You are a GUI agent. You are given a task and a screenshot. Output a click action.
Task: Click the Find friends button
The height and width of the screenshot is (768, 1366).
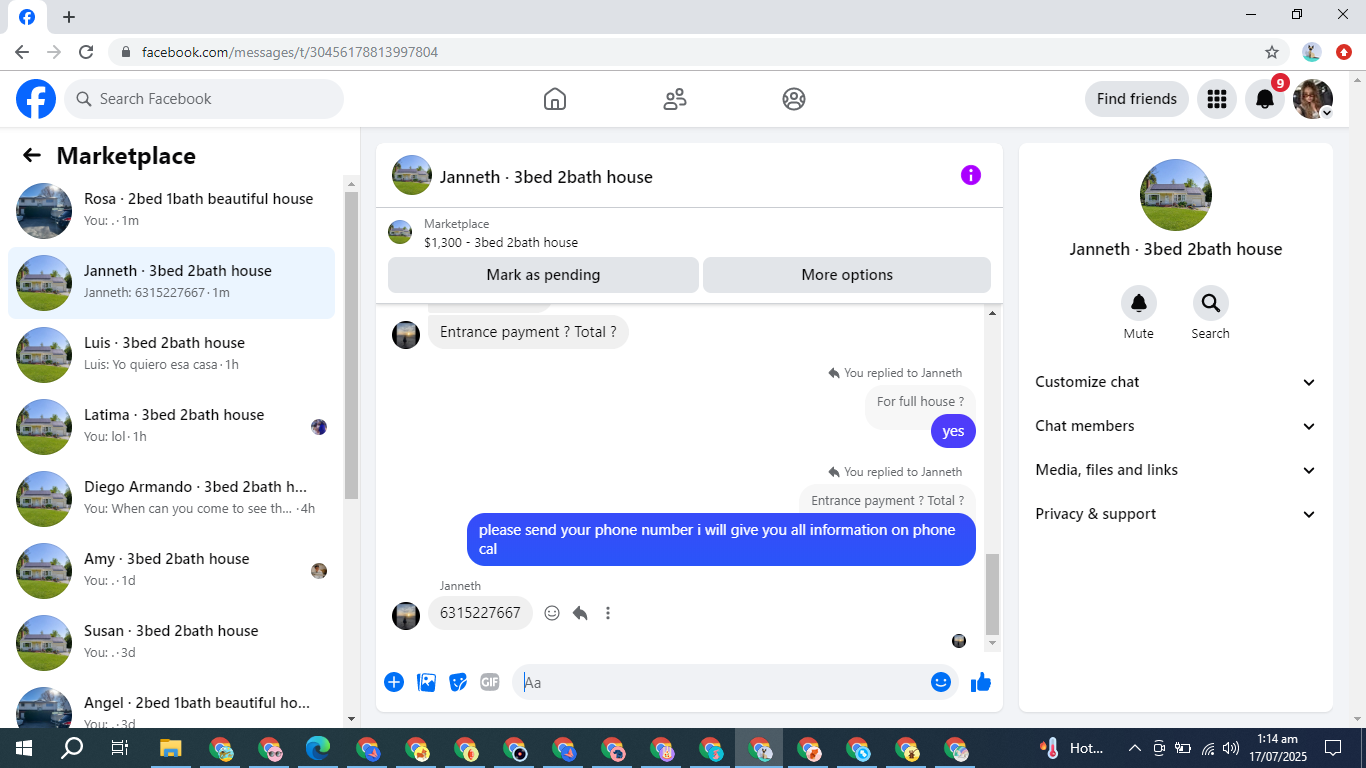[x=1137, y=99]
